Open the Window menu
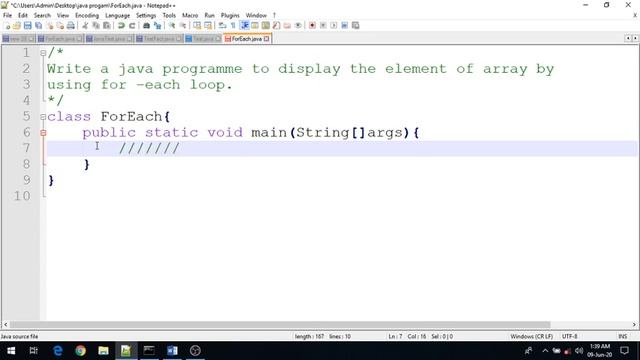 [x=256, y=16]
